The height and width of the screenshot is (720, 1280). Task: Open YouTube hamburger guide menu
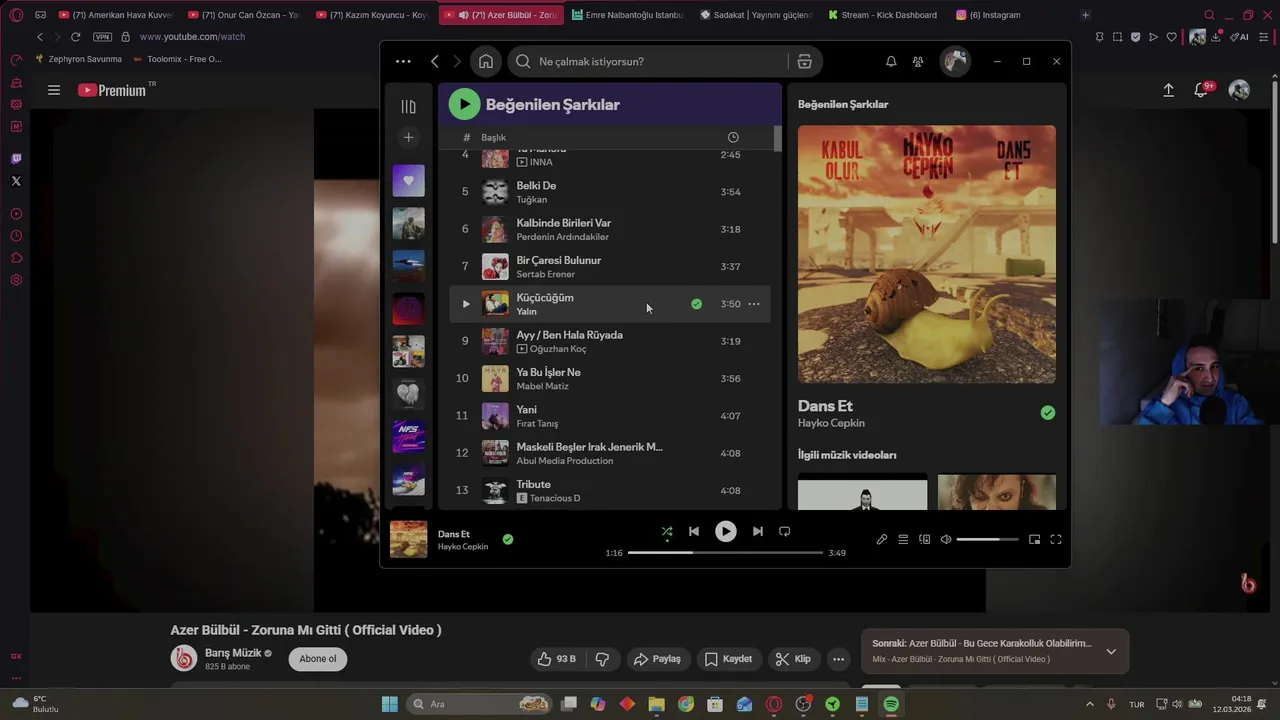click(54, 90)
